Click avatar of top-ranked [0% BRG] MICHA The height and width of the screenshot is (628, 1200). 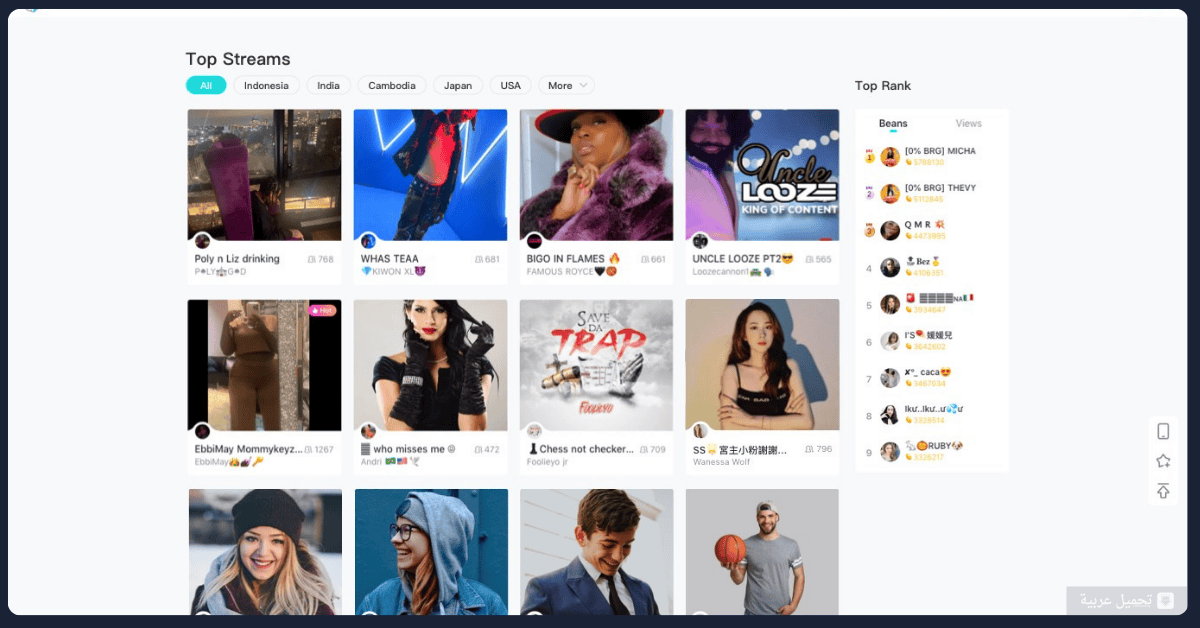point(890,157)
